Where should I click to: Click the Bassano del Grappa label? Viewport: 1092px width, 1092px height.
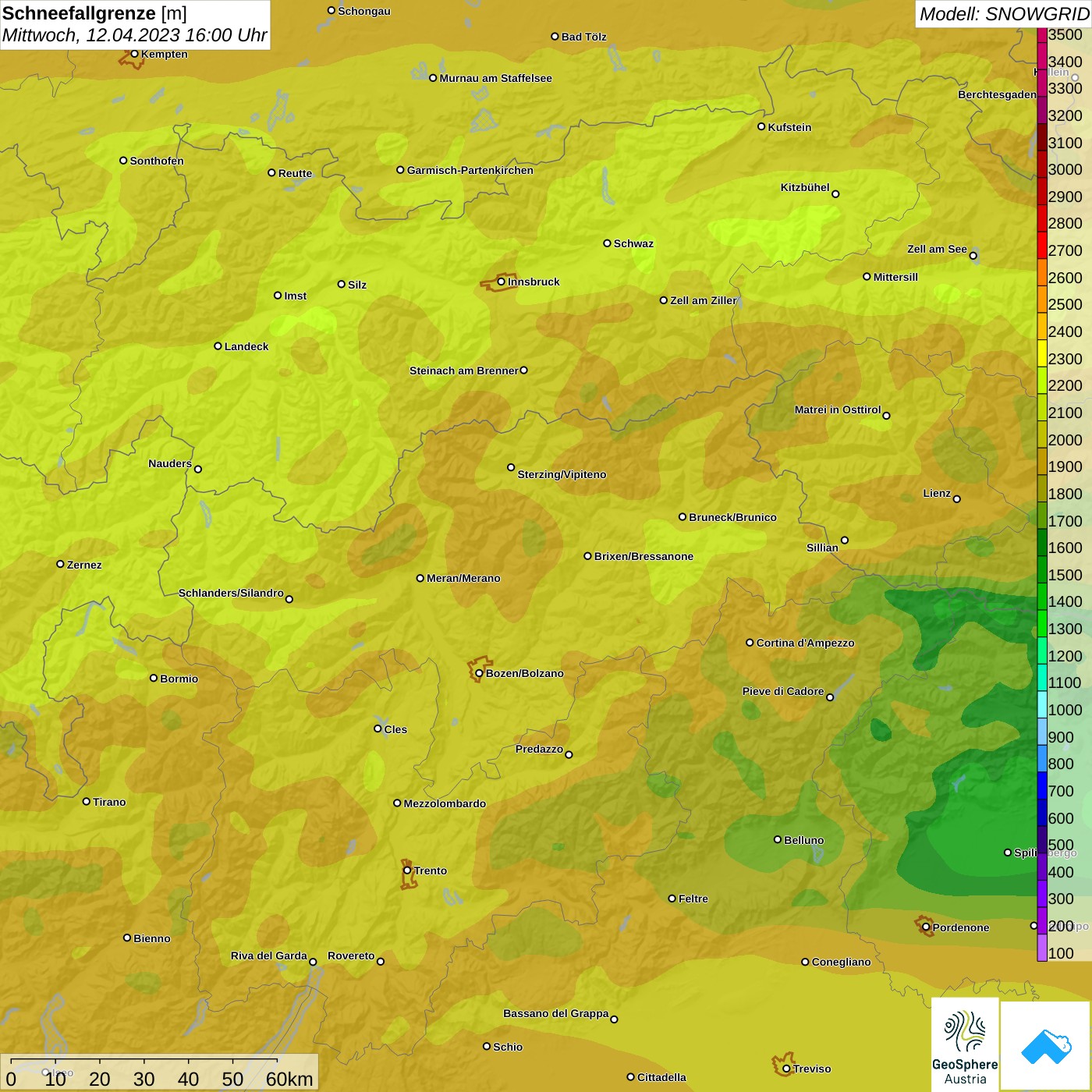point(555,1013)
